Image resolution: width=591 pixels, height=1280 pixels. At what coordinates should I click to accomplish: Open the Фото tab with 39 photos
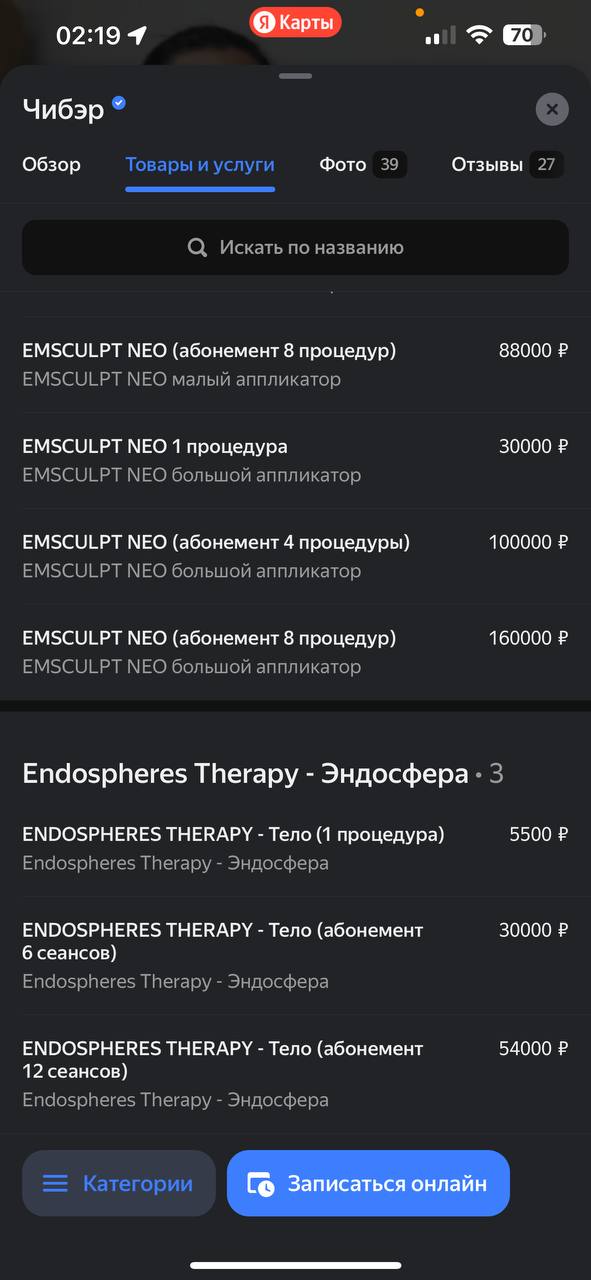363,165
